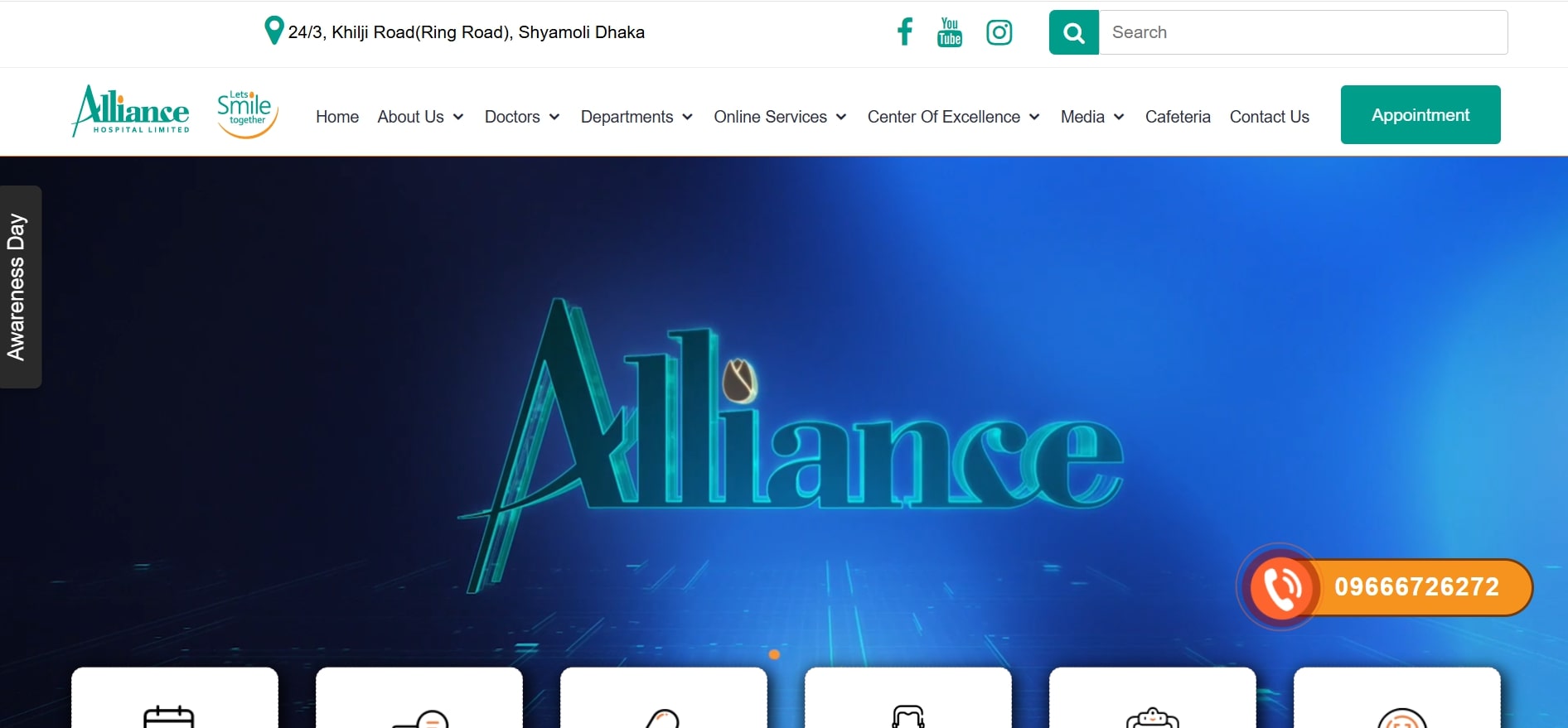Click the green search magnifier button
The width and height of the screenshot is (1568, 728).
(1074, 32)
